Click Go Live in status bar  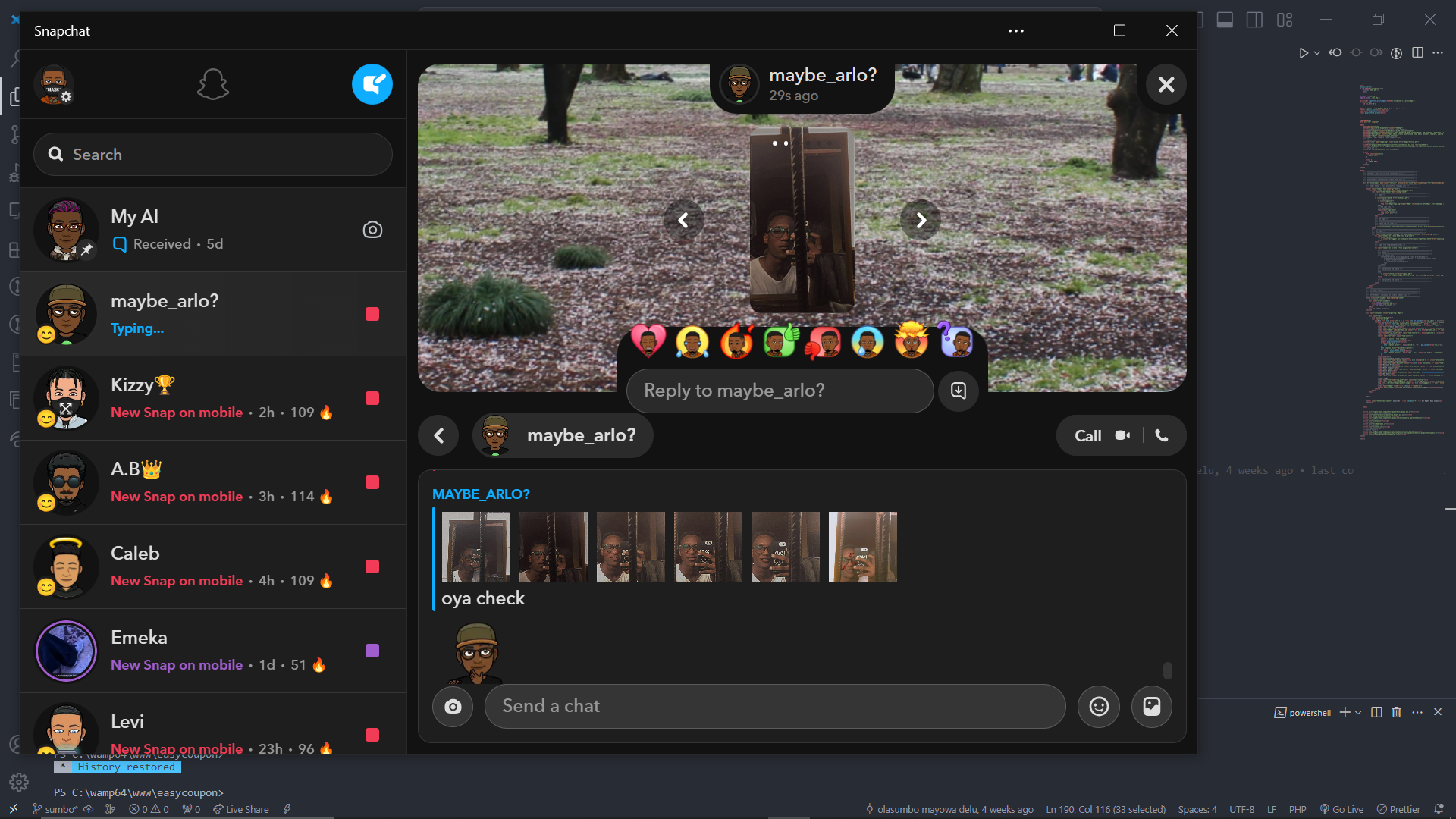1341,809
